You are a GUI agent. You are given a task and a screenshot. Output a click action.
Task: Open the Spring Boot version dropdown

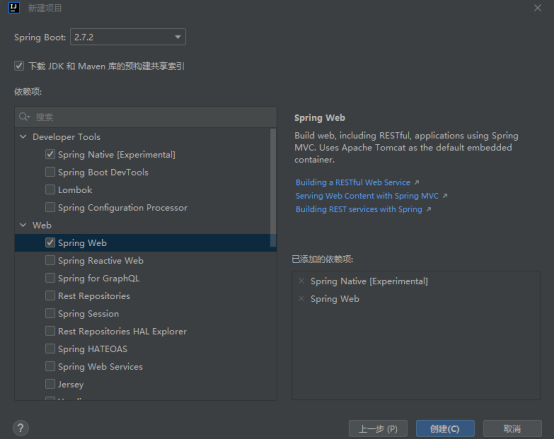tap(128, 37)
